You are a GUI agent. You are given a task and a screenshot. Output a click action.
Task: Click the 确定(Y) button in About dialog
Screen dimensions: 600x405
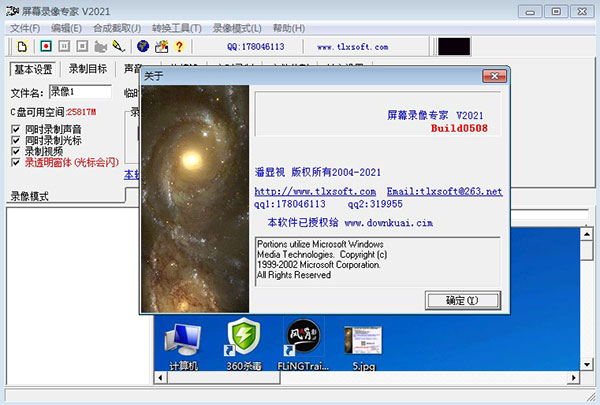[x=461, y=300]
